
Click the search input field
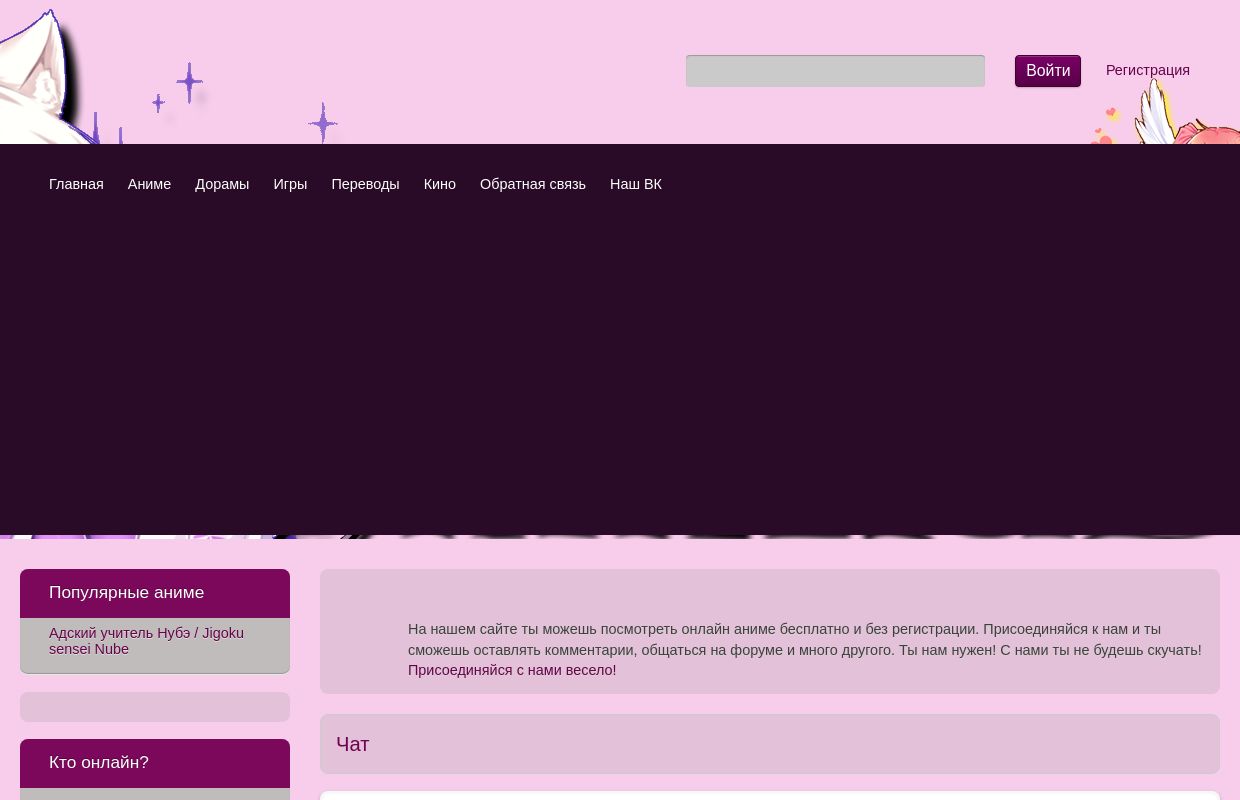click(835, 71)
